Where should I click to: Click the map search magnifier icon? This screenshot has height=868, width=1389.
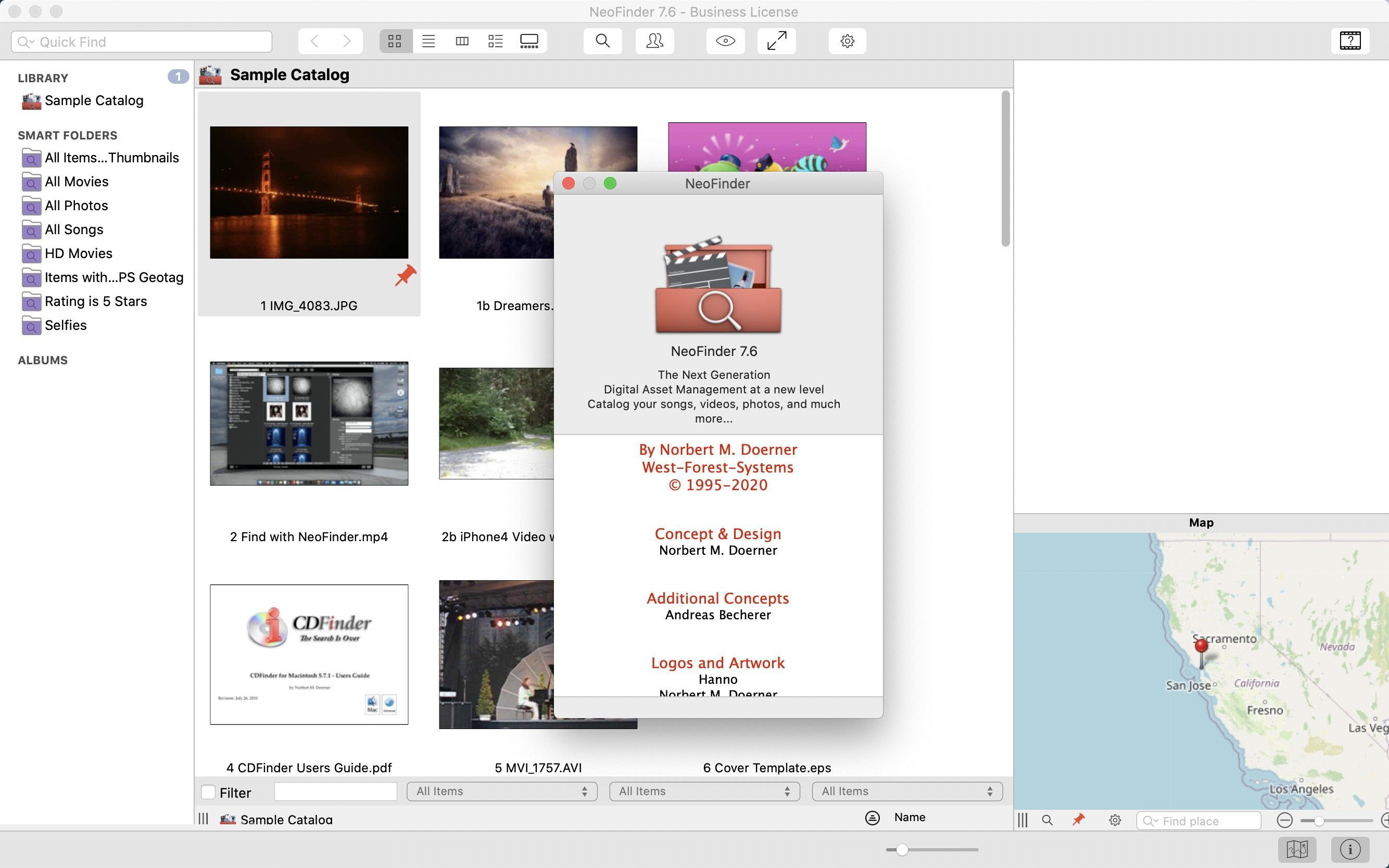click(1047, 820)
